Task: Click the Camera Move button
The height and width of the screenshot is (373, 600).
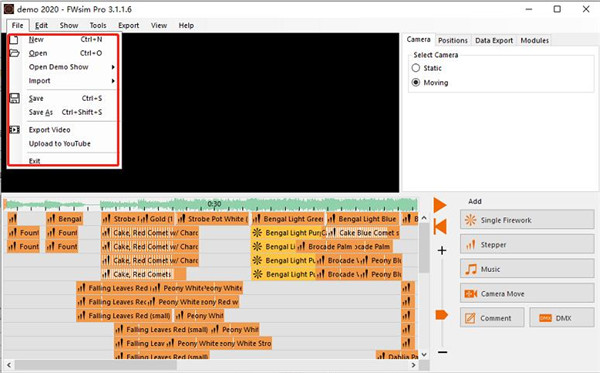Action: click(527, 293)
